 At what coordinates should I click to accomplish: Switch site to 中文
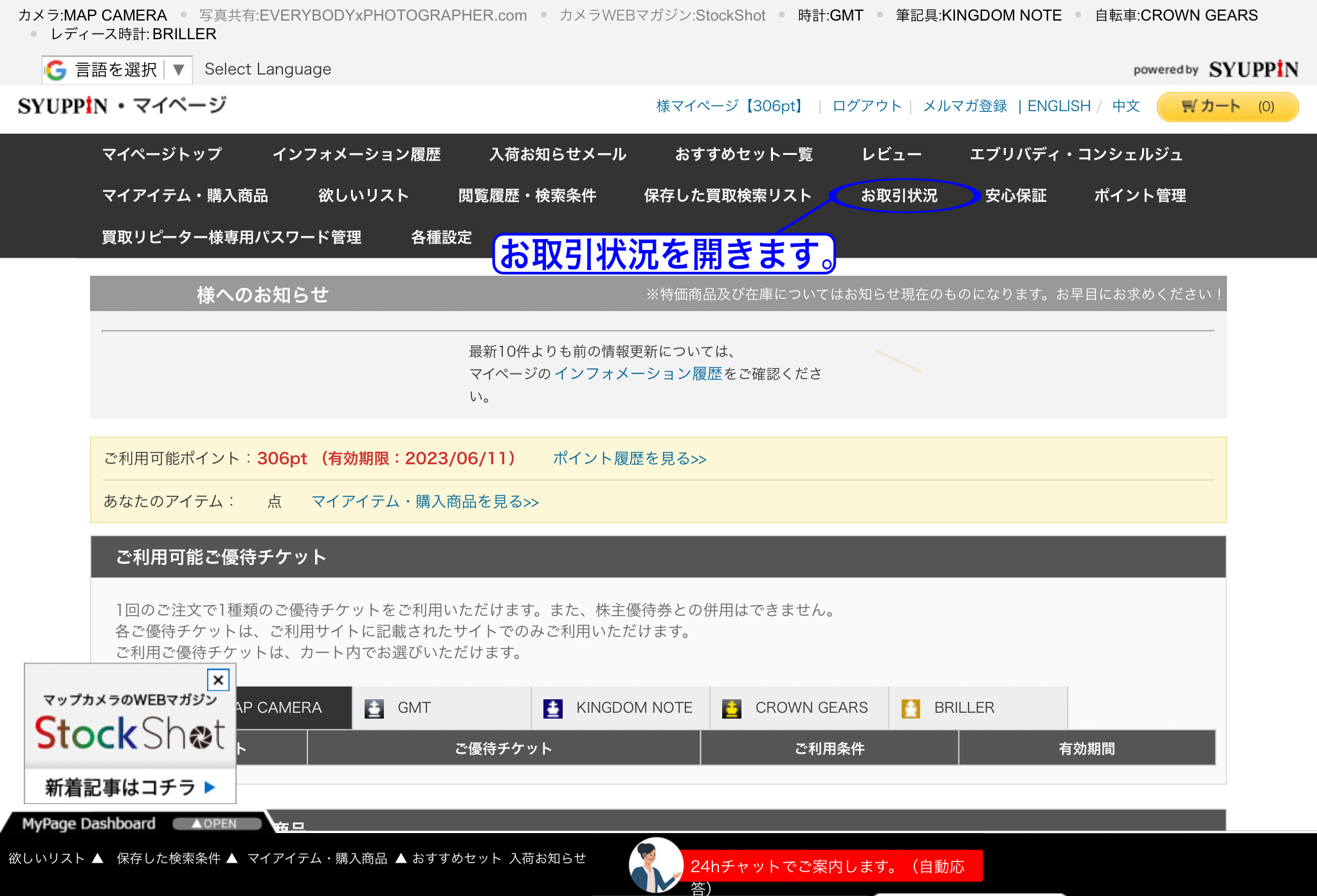1126,106
